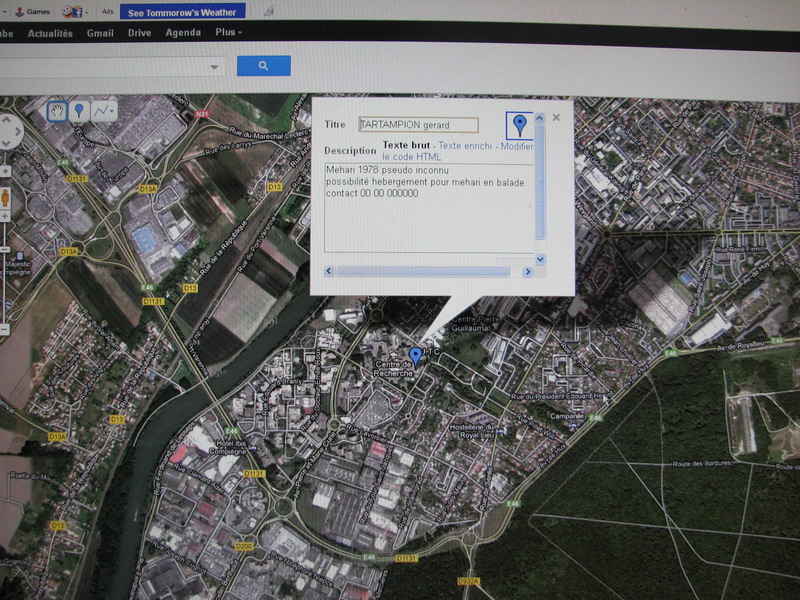Screen dimensions: 800x600
Task: Open Gmail from the top bar
Action: click(x=100, y=33)
